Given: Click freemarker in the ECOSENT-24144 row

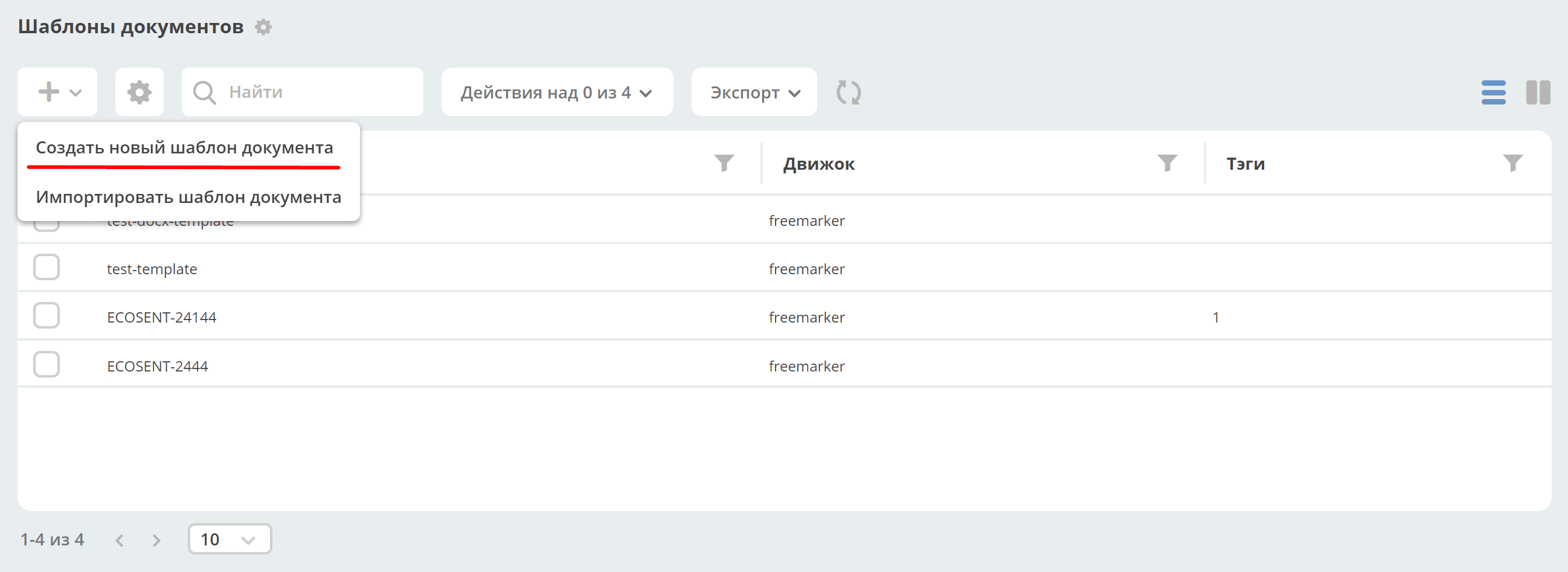Looking at the screenshot, I should tap(806, 317).
